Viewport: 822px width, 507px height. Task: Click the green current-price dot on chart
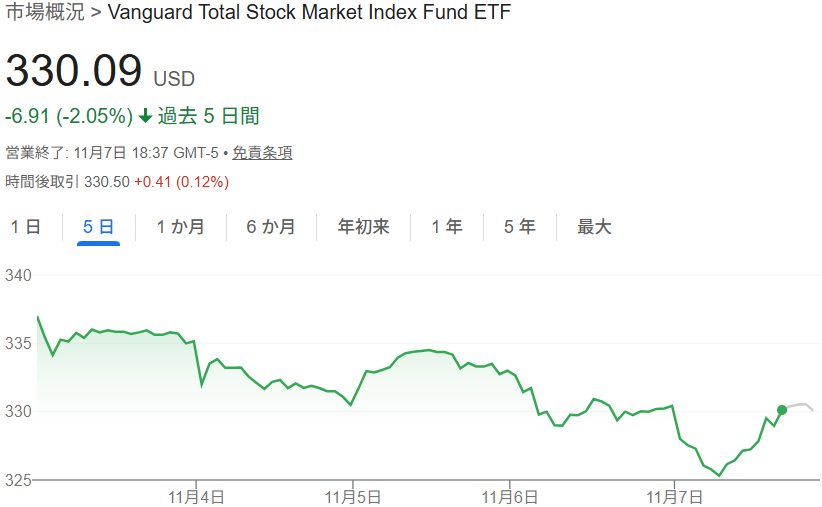[x=781, y=410]
